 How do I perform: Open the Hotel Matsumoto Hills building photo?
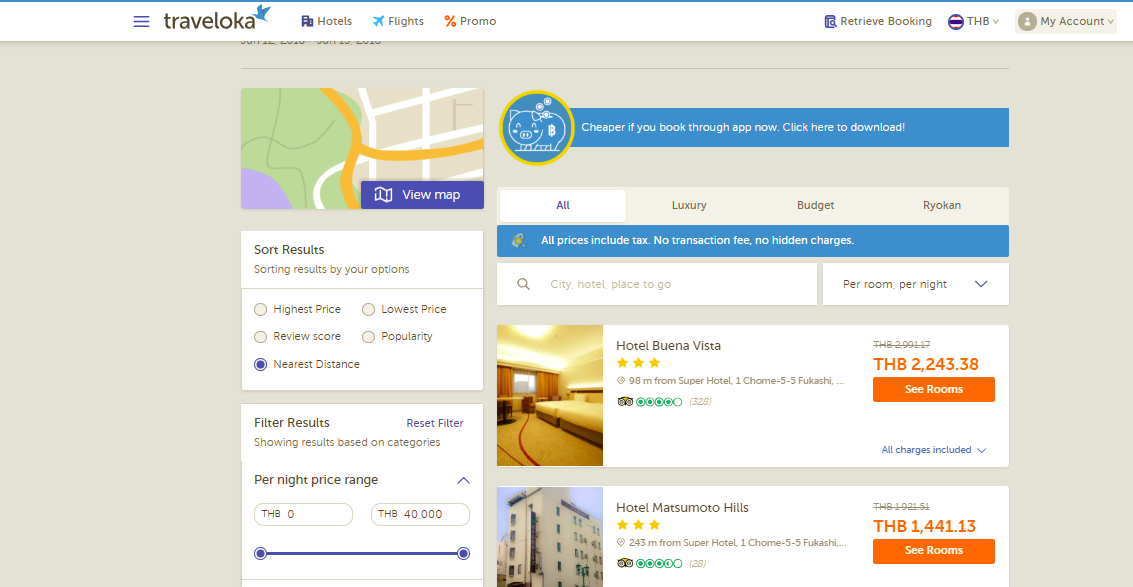click(x=550, y=537)
